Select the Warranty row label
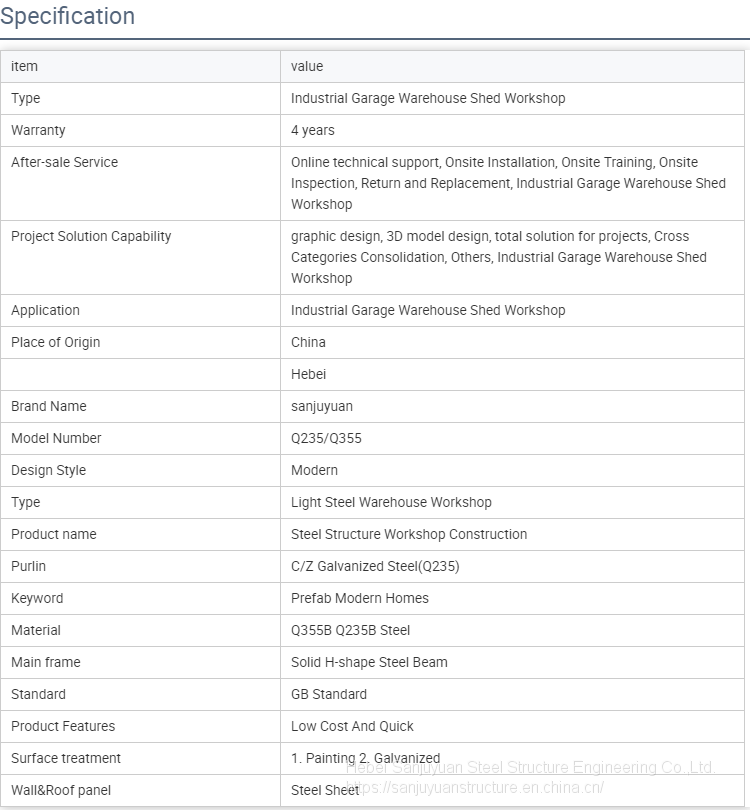 coord(38,130)
